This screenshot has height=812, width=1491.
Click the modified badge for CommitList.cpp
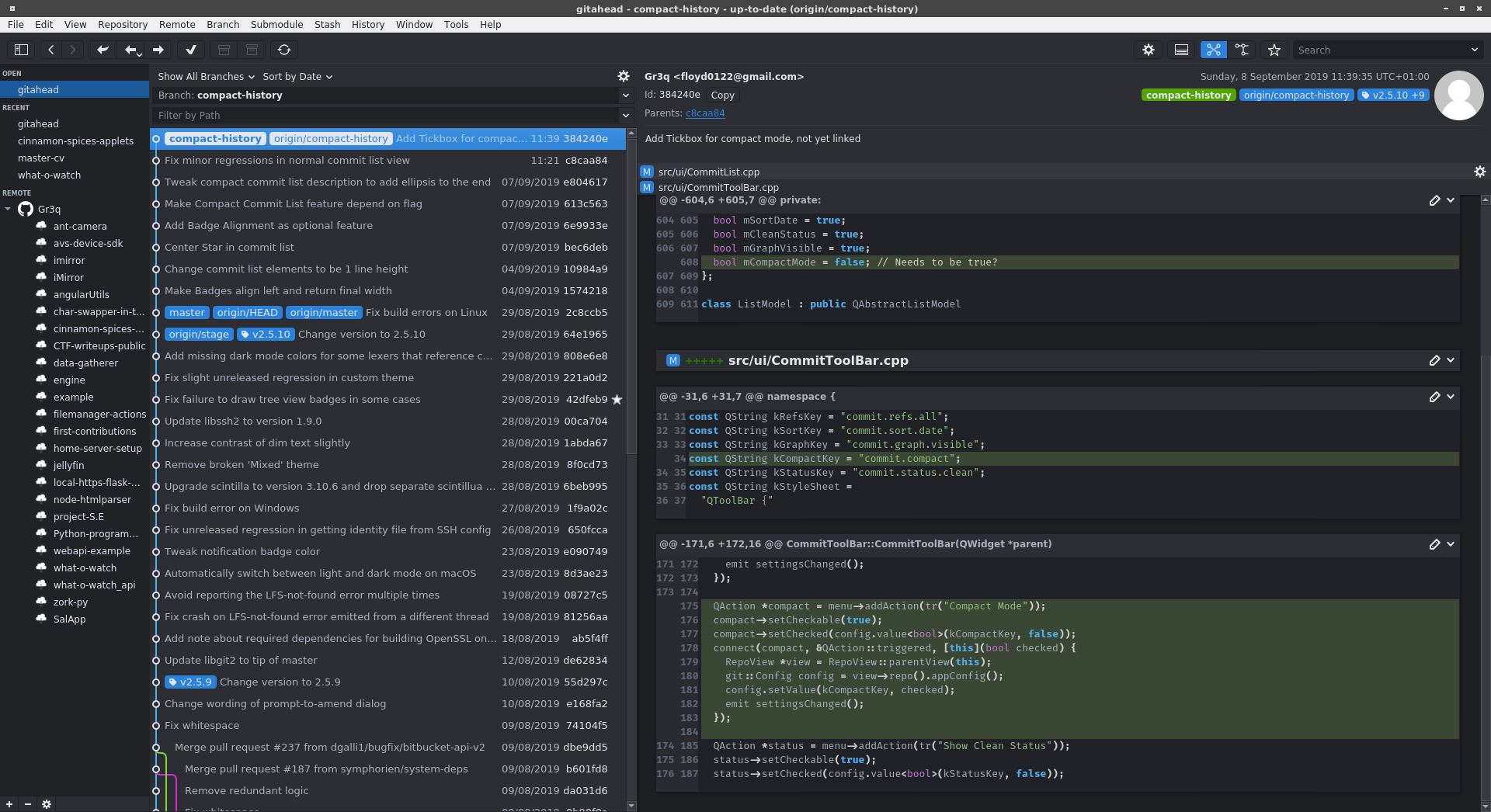(647, 172)
